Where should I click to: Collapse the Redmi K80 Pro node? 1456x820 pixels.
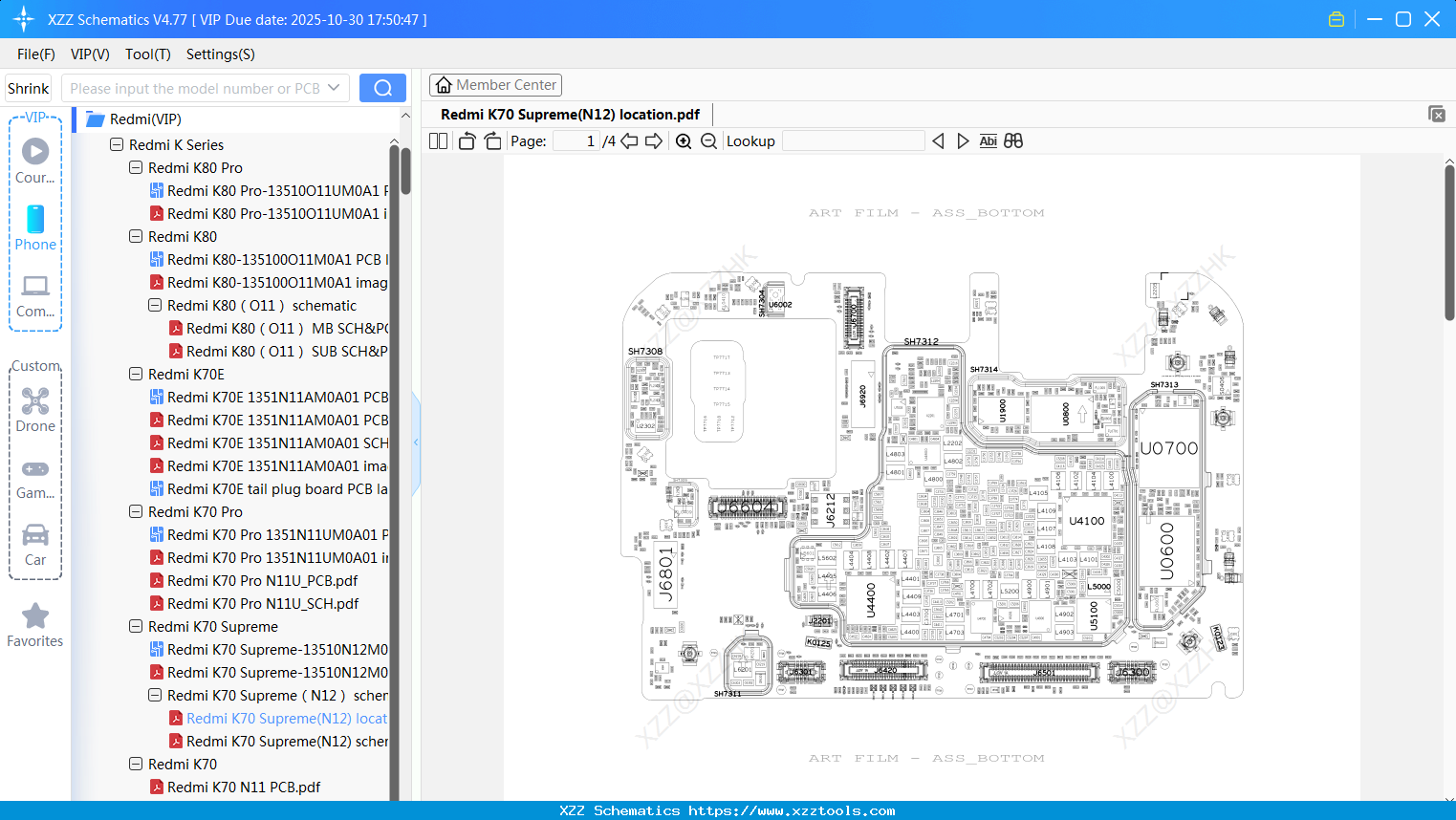tap(135, 167)
